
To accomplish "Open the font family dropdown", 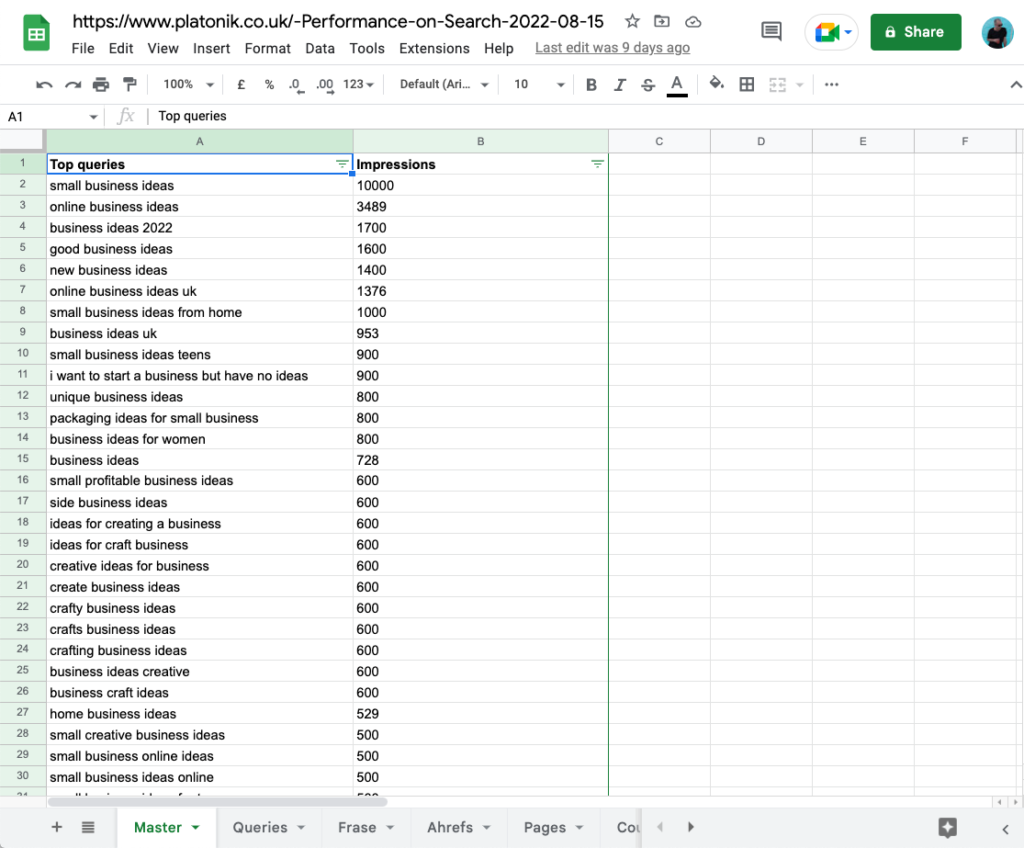I will click(444, 85).
